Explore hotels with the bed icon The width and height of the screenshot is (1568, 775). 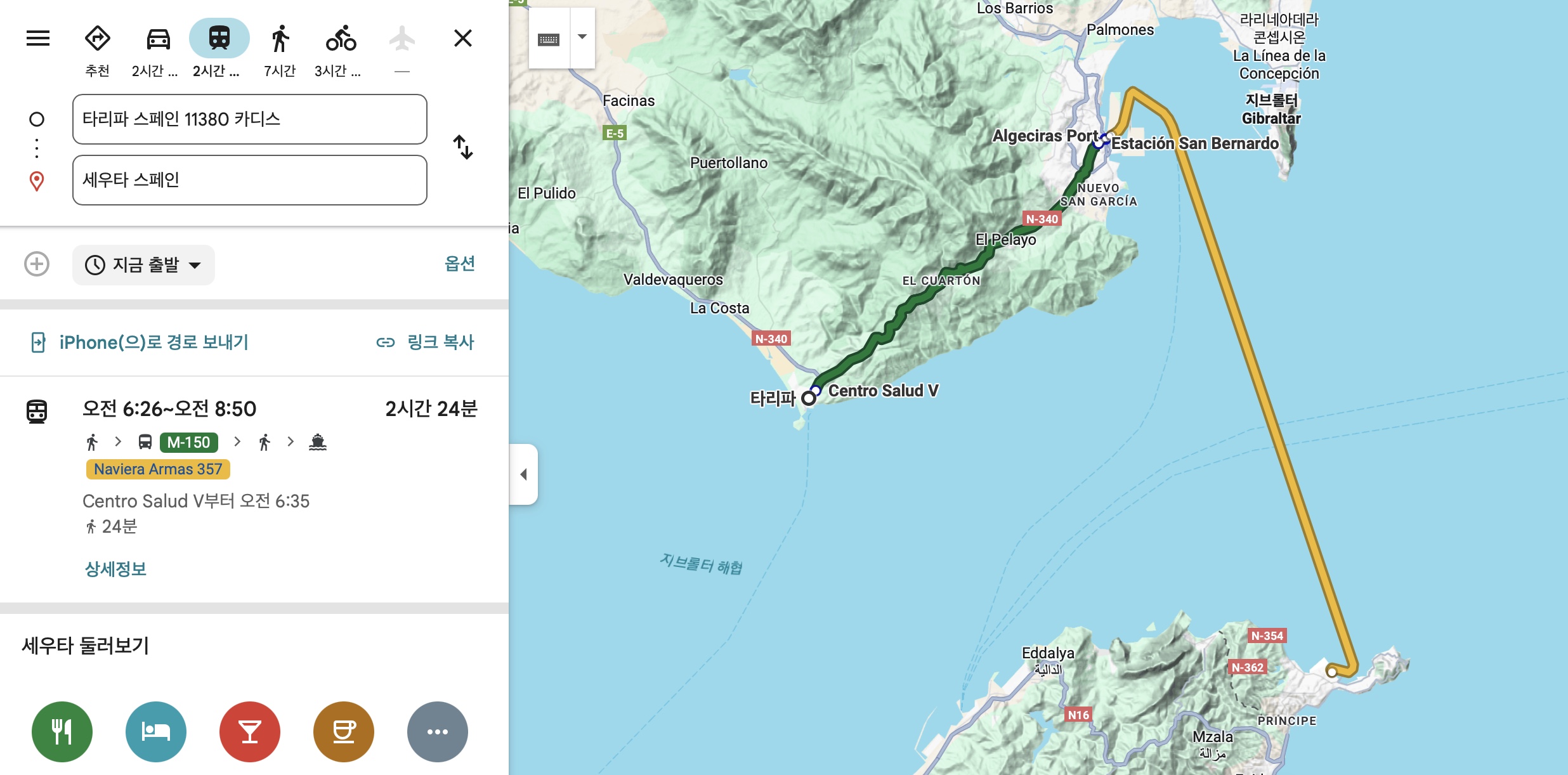tap(156, 731)
